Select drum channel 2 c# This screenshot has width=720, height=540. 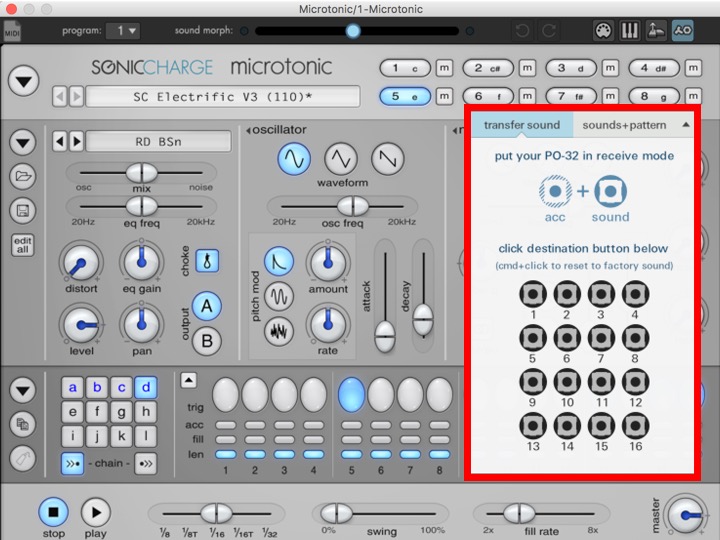[x=488, y=68]
